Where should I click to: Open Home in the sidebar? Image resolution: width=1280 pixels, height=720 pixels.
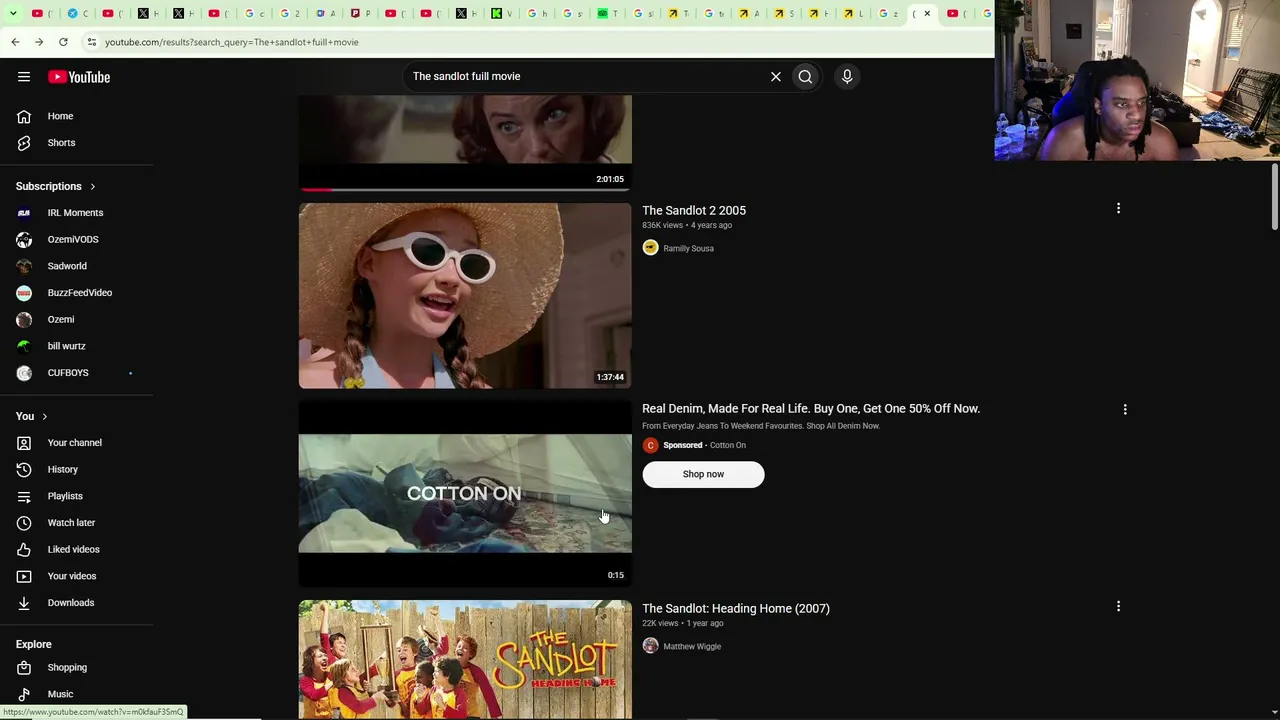tap(76, 116)
